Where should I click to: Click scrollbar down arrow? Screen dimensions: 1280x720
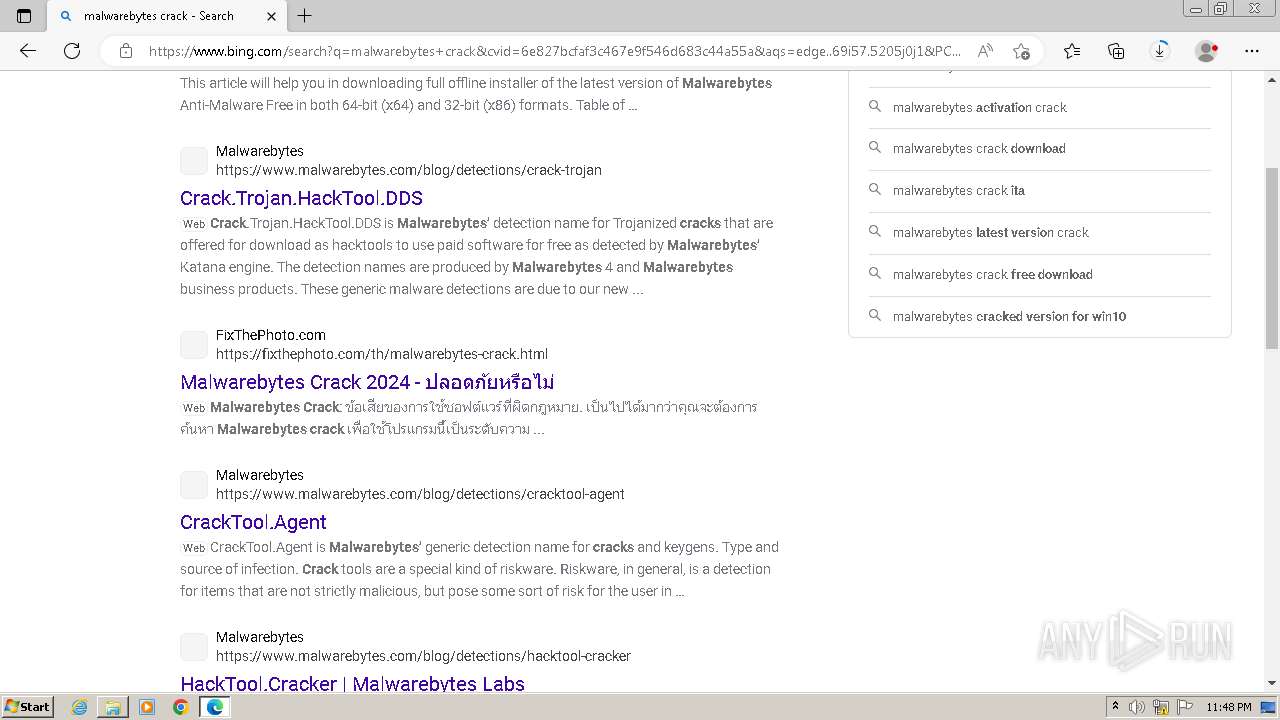[1272, 684]
